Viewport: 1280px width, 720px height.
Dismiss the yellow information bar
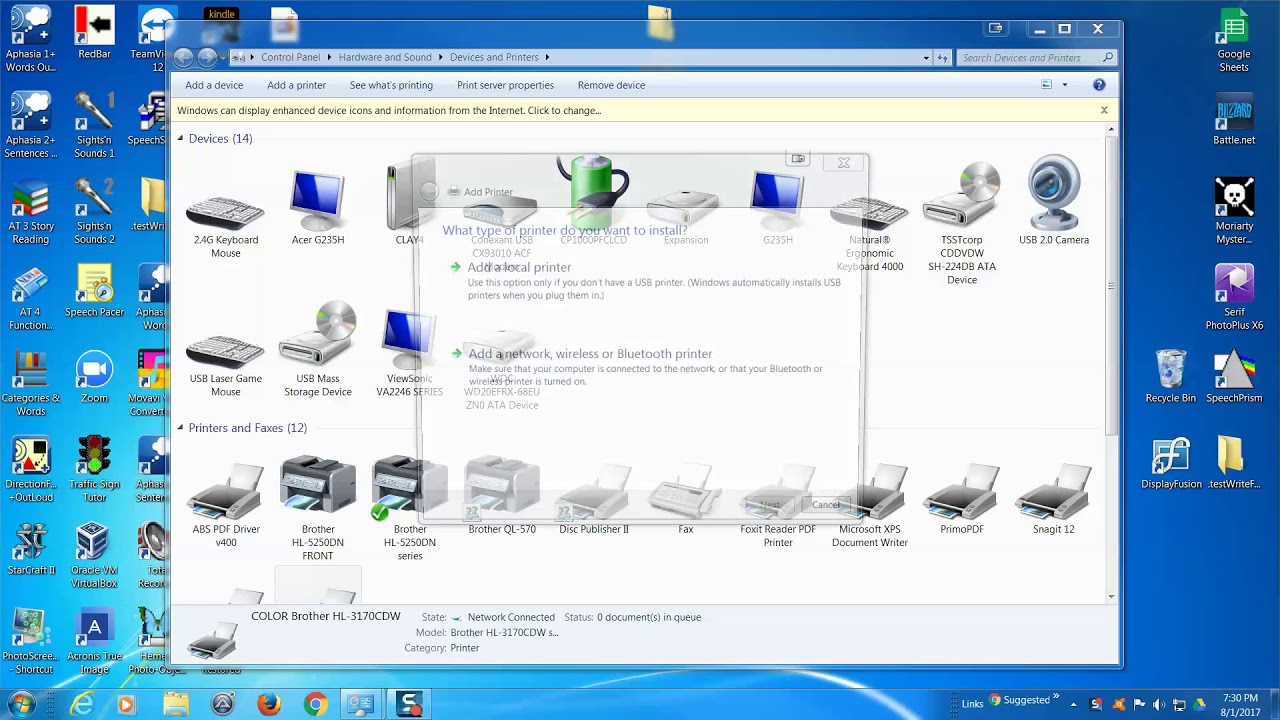pos(1104,110)
